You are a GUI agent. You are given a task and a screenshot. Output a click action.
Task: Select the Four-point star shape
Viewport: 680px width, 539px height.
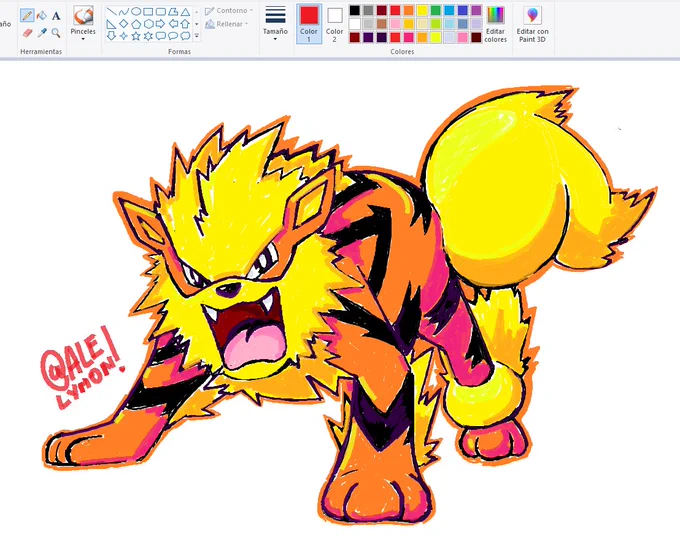point(124,36)
